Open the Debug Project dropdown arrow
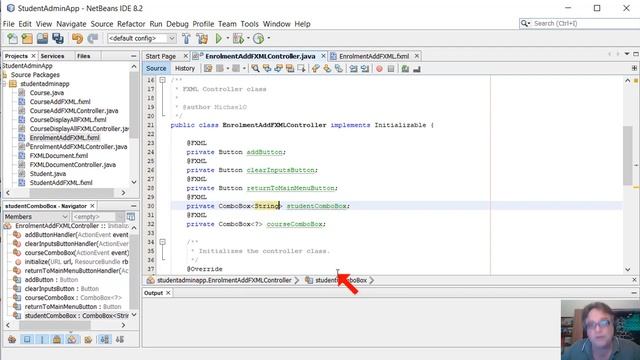The image size is (640, 360). tap(248, 38)
